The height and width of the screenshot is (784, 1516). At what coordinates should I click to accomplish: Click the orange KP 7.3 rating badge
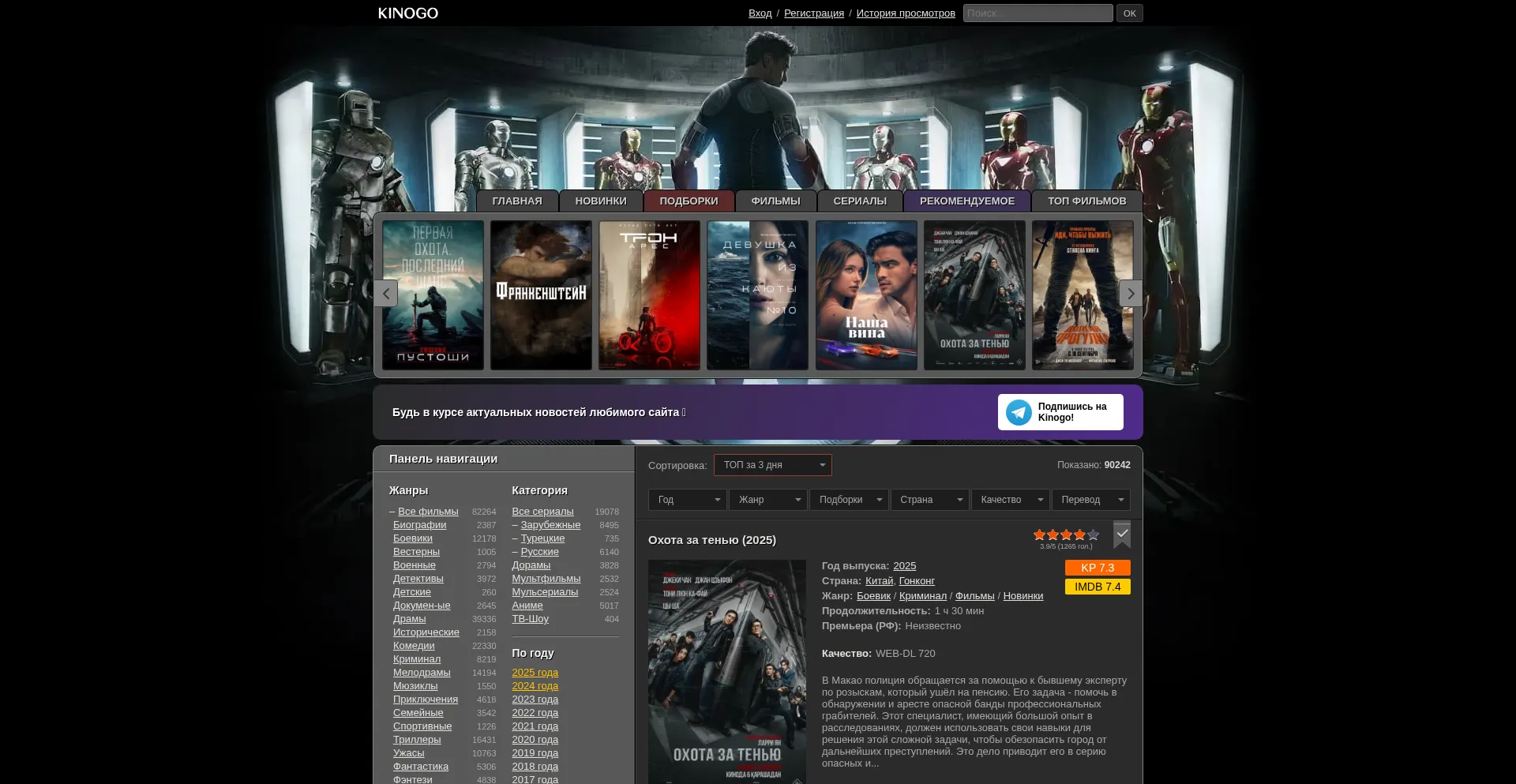coord(1097,568)
